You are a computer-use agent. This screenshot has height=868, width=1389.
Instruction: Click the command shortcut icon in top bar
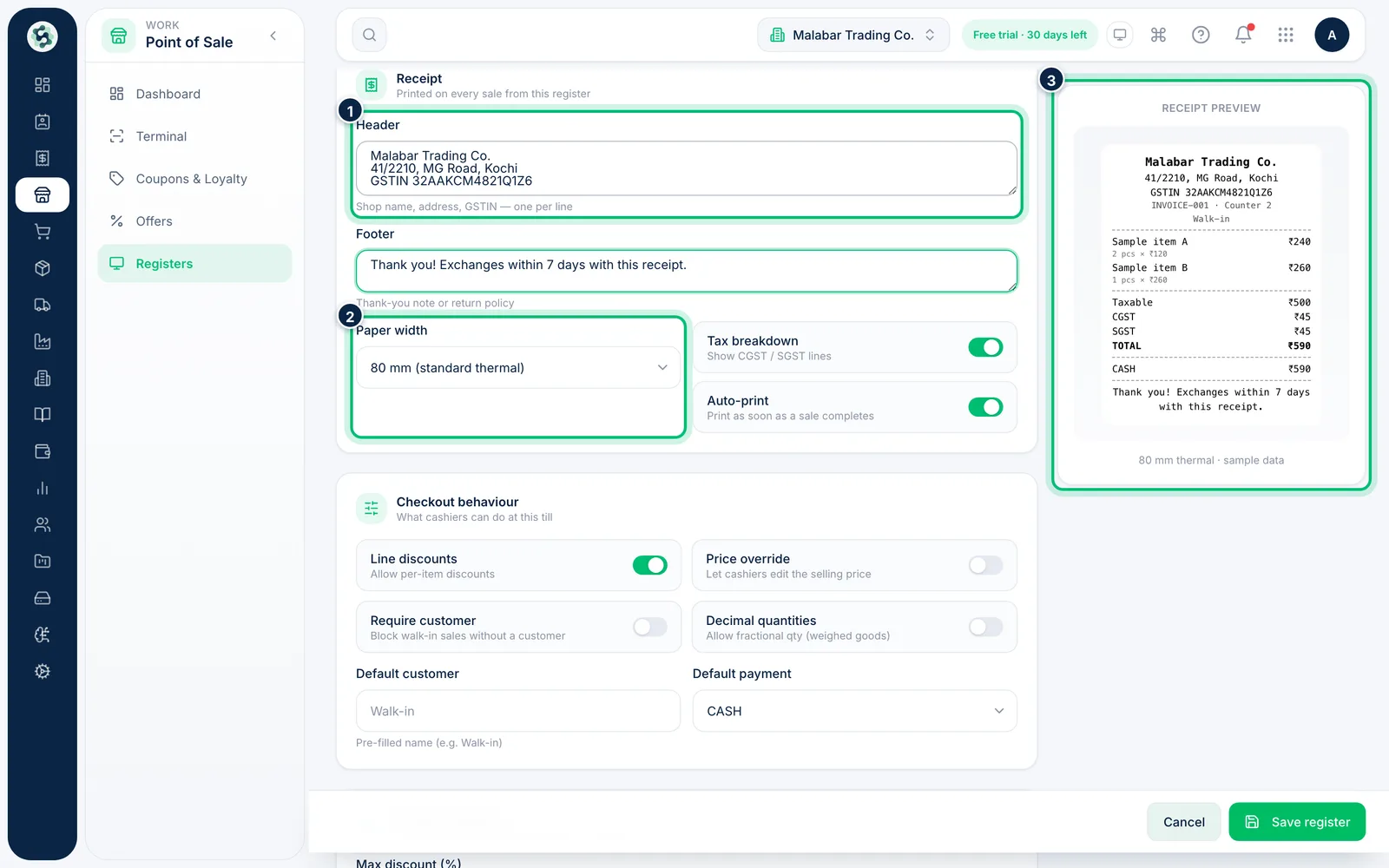coord(1158,35)
